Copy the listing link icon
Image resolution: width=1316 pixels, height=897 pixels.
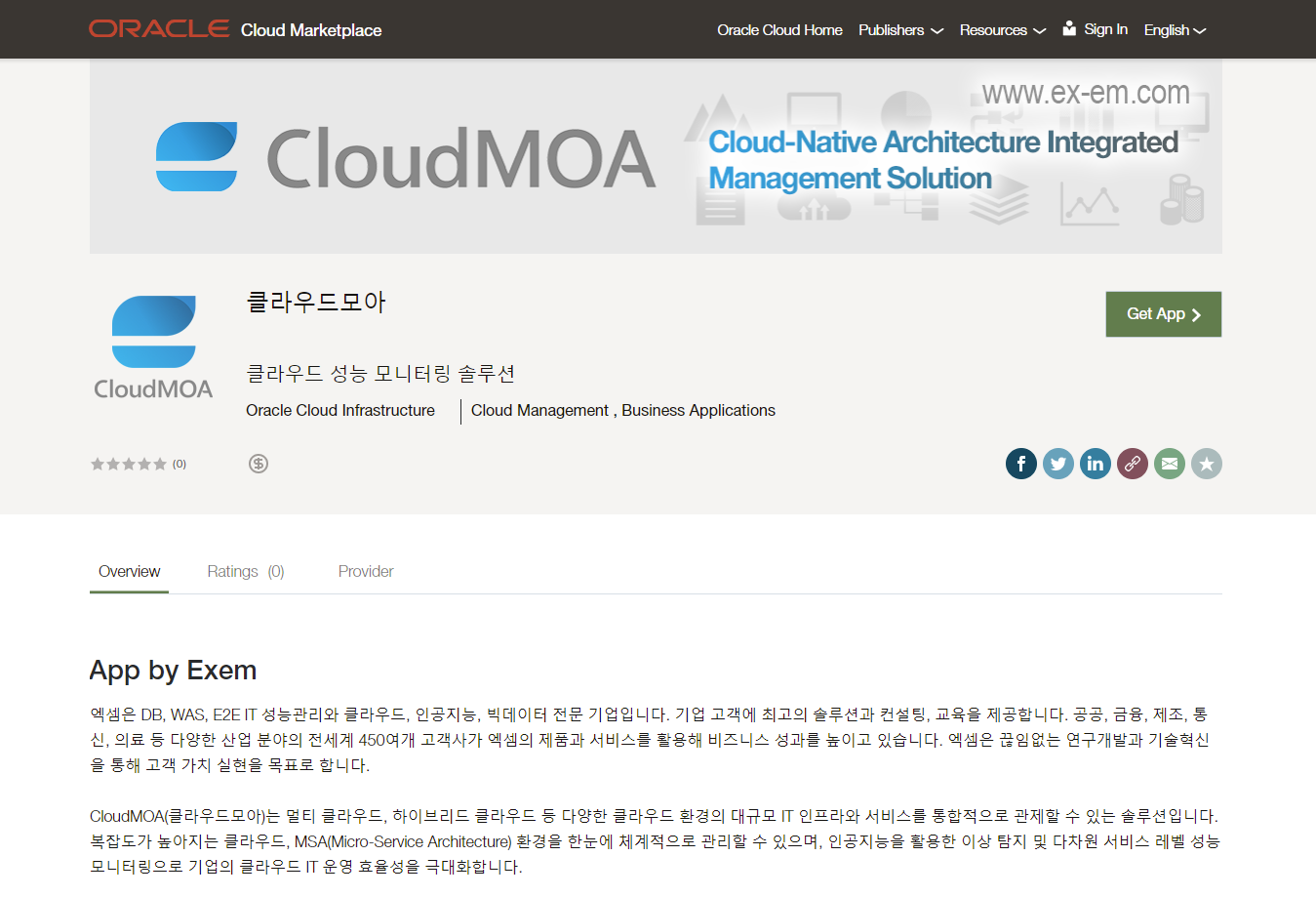coord(1133,464)
